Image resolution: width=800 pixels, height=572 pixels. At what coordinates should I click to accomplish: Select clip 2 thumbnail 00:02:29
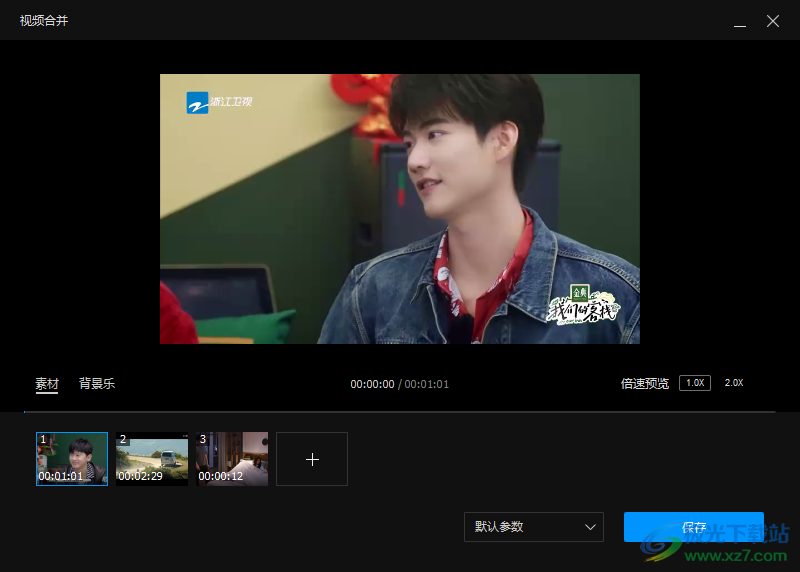(x=152, y=459)
